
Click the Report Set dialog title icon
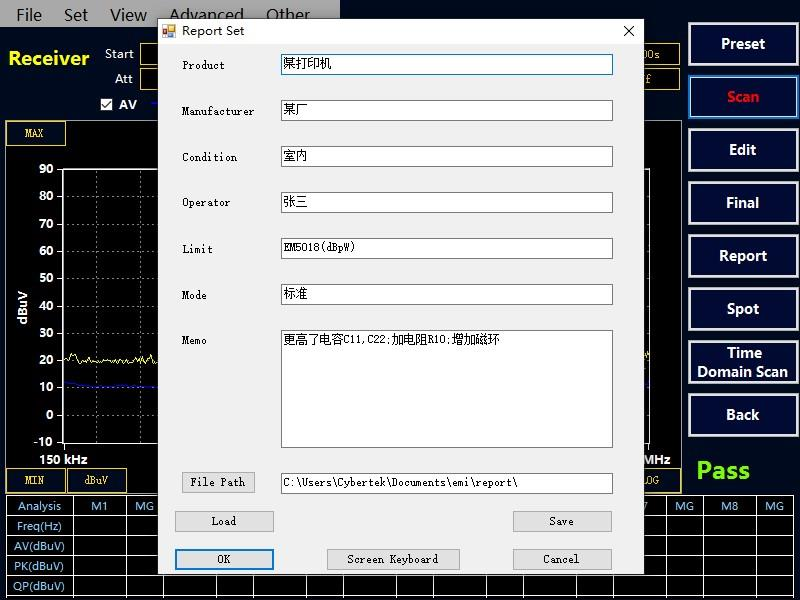(169, 31)
